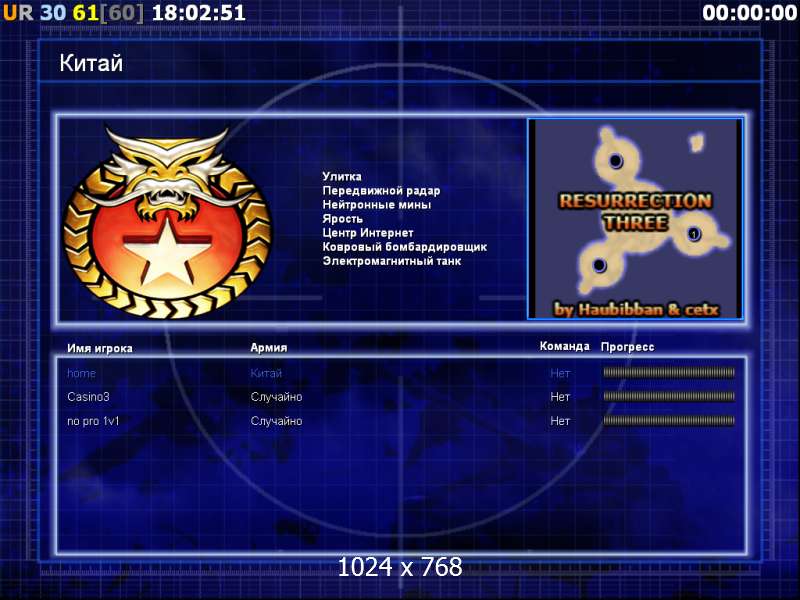Click Центр Интернет entry

pyautogui.click(x=368, y=233)
